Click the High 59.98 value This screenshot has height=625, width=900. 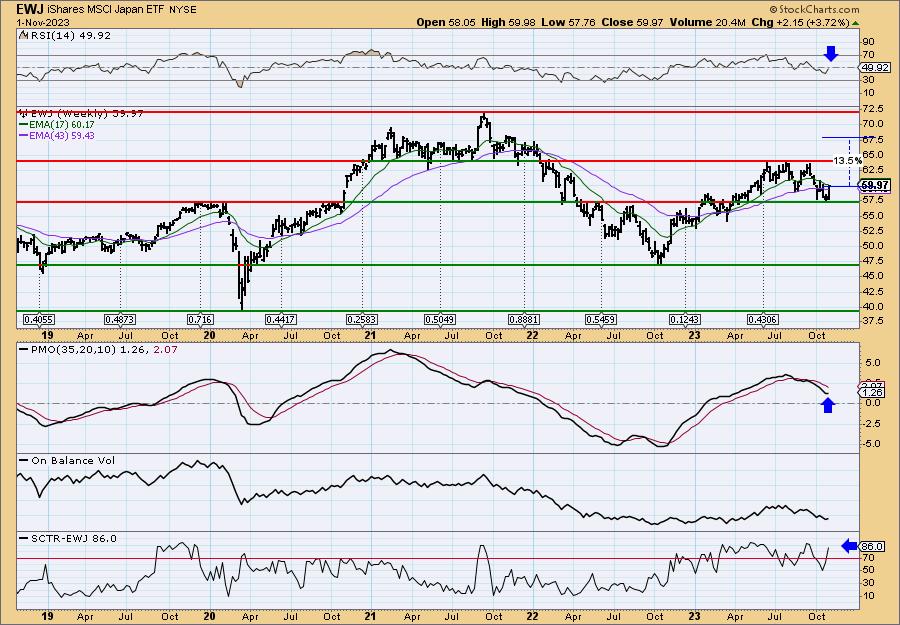[x=507, y=22]
